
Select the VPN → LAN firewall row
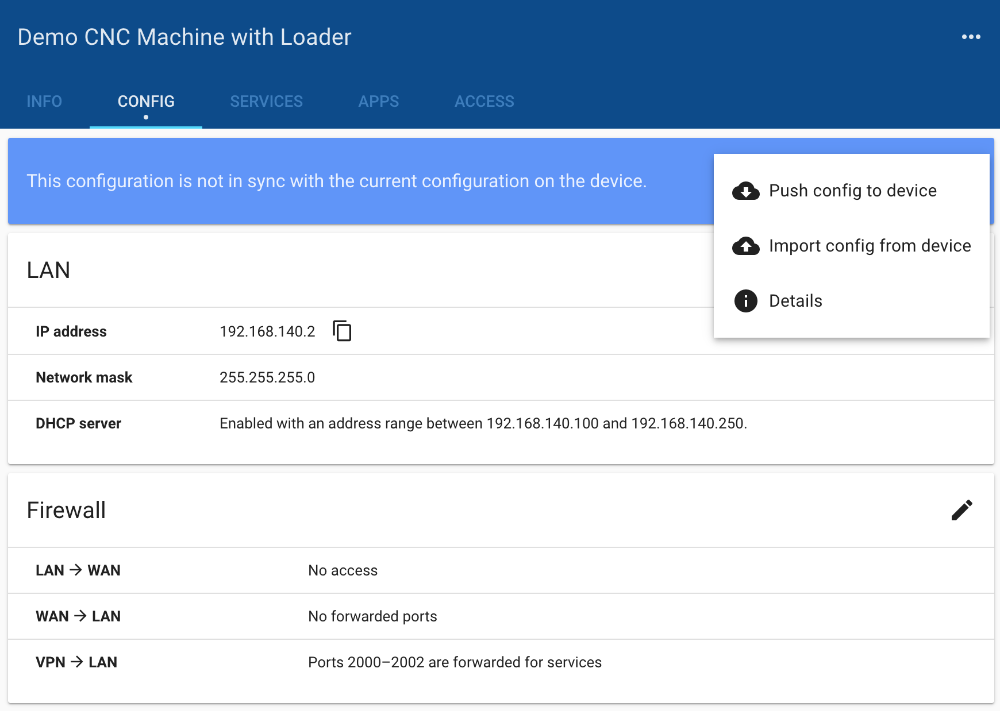tap(500, 662)
